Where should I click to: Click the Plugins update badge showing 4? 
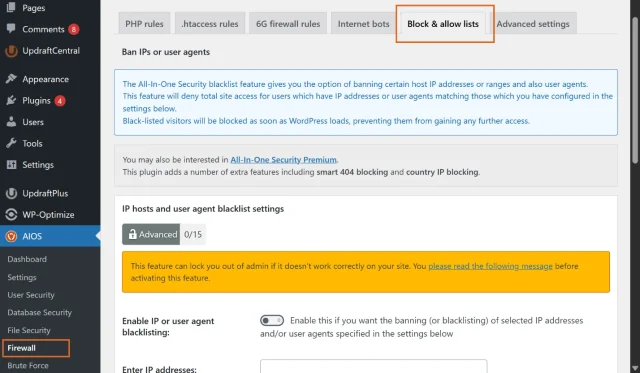[60, 101]
